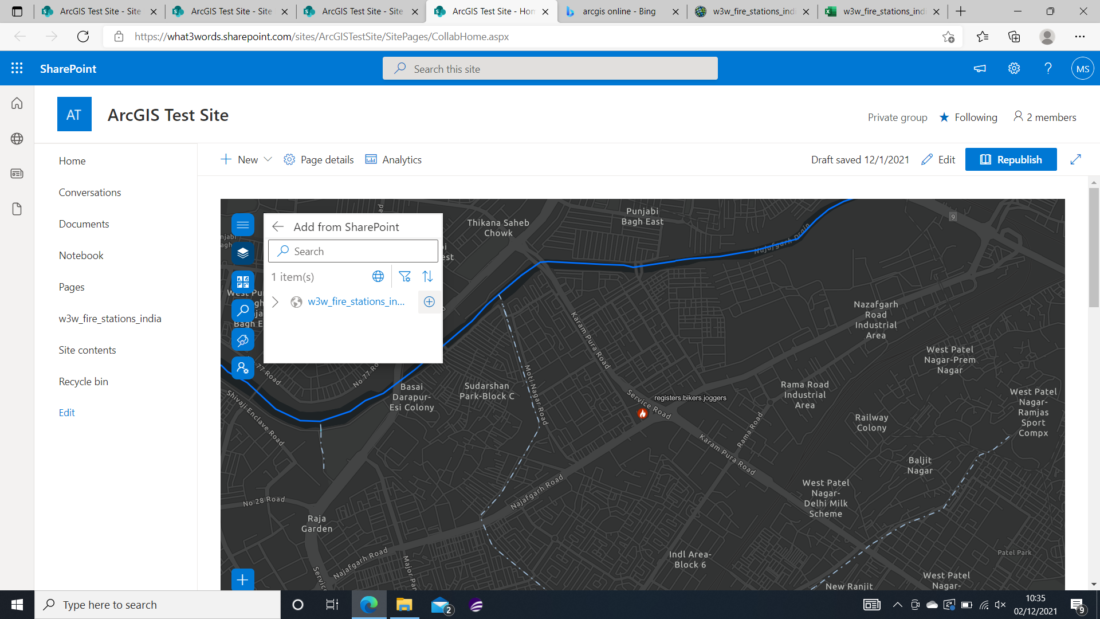Click the globe site scope icon
This screenshot has width=1100, height=619.
point(378,277)
